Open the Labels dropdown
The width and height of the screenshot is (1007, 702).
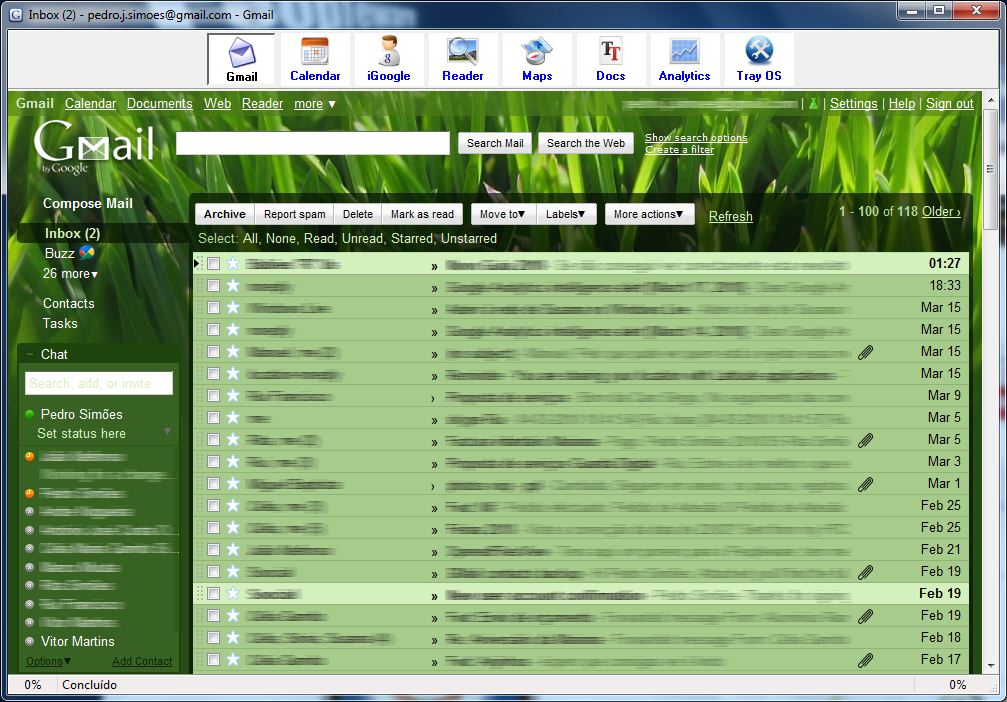565,214
